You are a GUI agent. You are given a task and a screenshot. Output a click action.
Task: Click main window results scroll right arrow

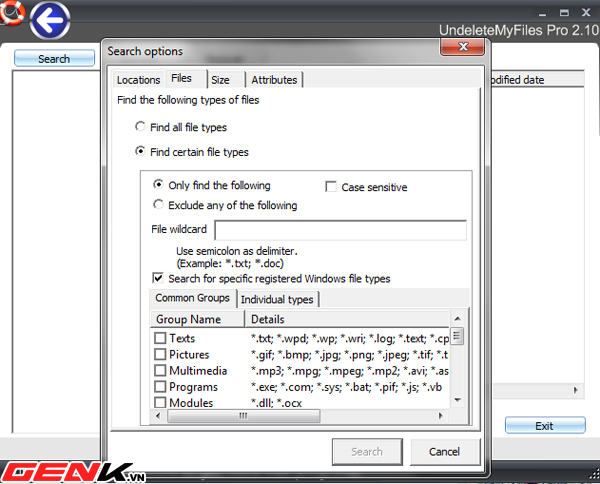576,390
